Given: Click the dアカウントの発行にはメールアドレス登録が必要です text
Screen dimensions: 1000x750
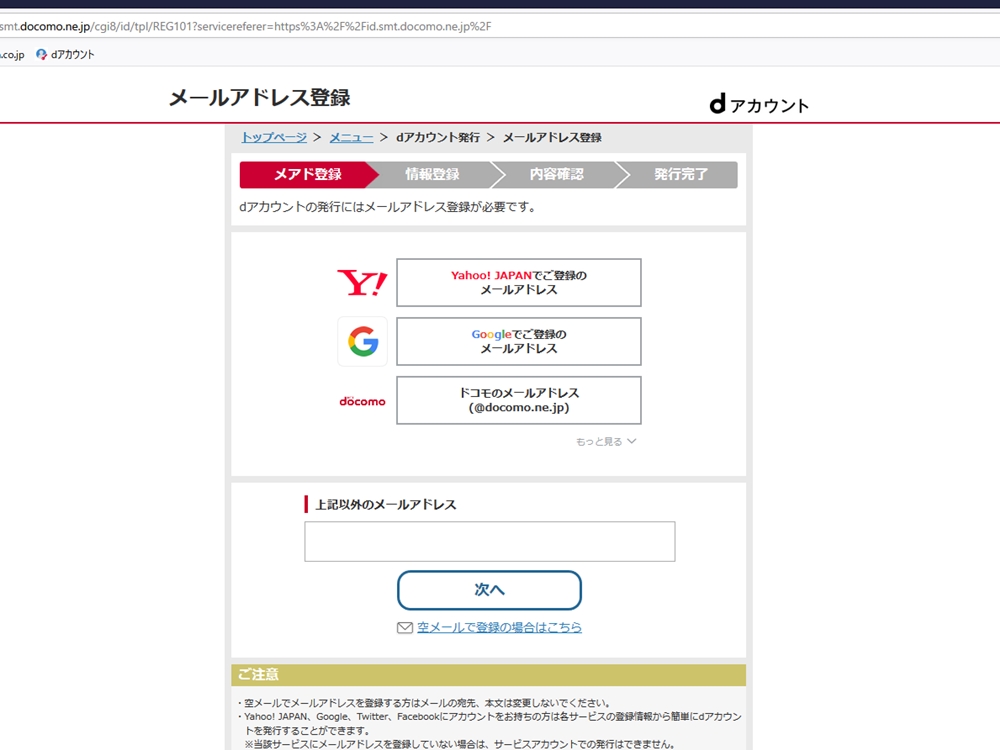Looking at the screenshot, I should 388,207.
